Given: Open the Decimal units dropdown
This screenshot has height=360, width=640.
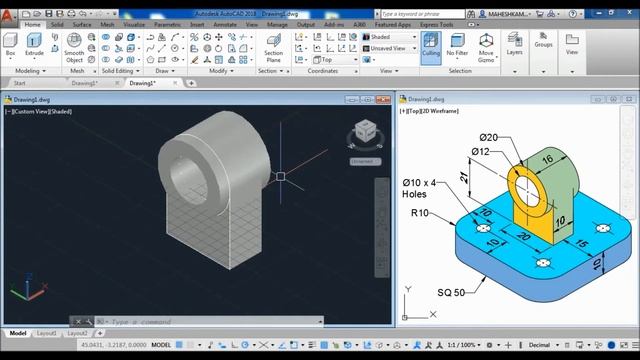Looking at the screenshot, I should coord(543,345).
